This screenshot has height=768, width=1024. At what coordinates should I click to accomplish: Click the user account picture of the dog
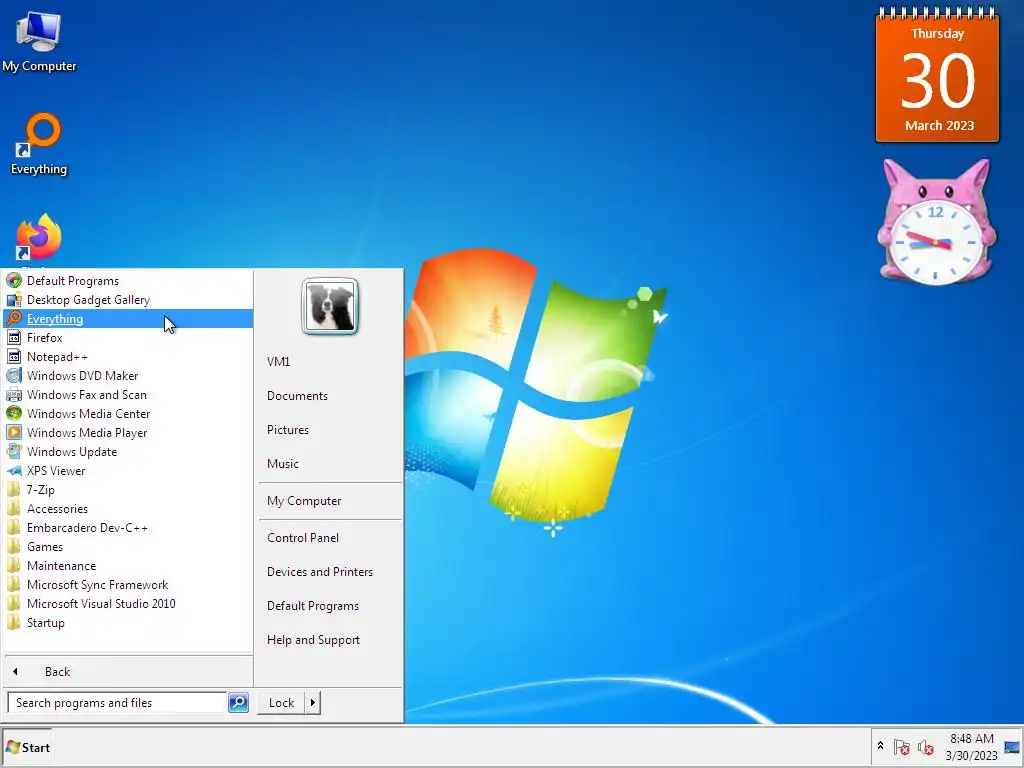coord(330,306)
